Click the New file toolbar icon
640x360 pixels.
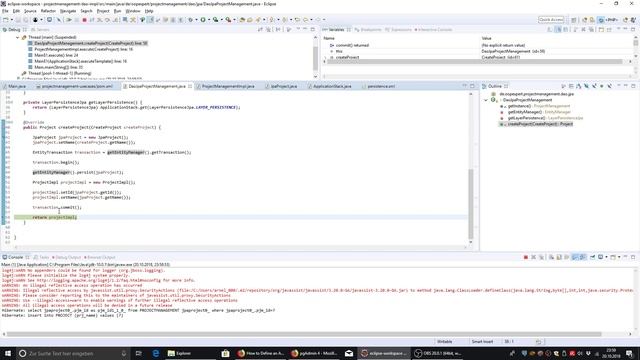6,20
